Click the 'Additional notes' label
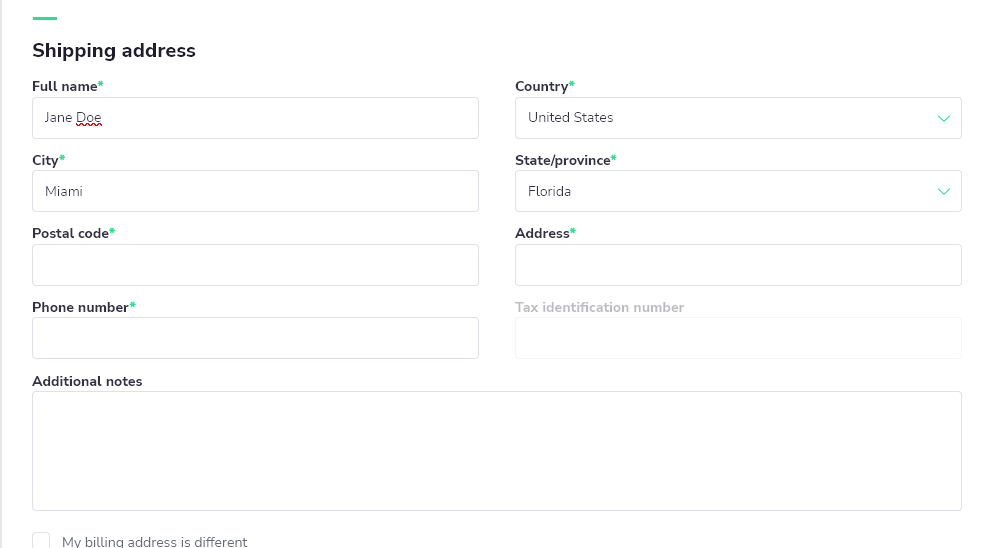Viewport: 991px width, 548px height. (x=87, y=381)
